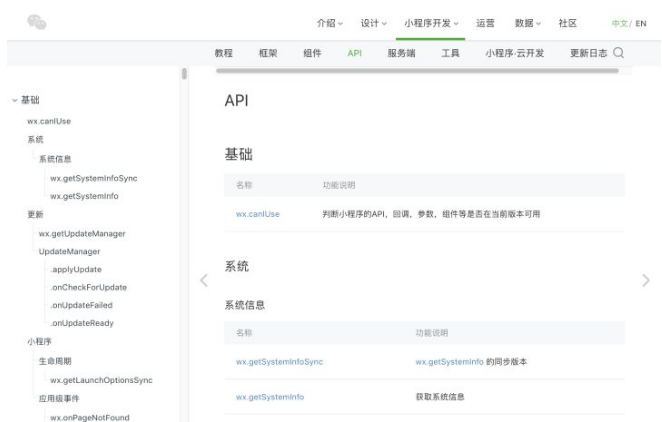Open .onUpdateReady in the sidebar
This screenshot has height=422, width=662.
tap(82, 323)
